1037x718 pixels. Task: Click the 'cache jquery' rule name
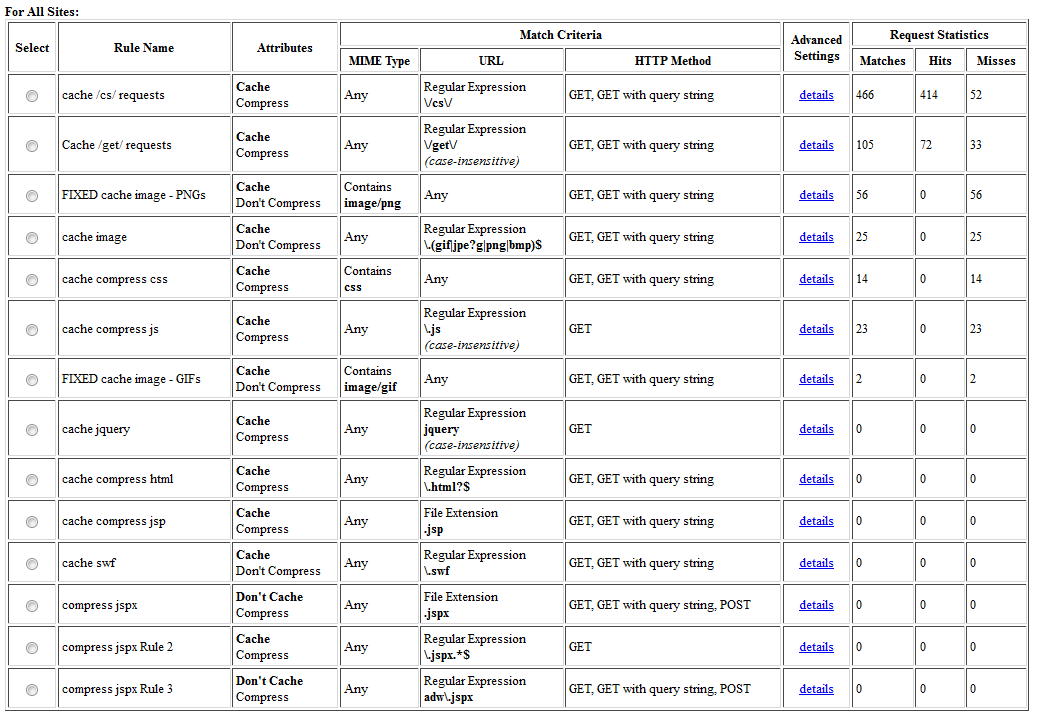tap(96, 429)
